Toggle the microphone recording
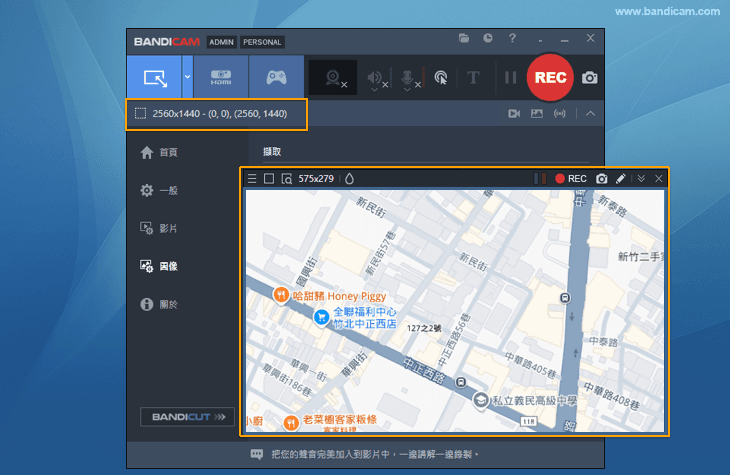This screenshot has height=475, width=730. 408,78
